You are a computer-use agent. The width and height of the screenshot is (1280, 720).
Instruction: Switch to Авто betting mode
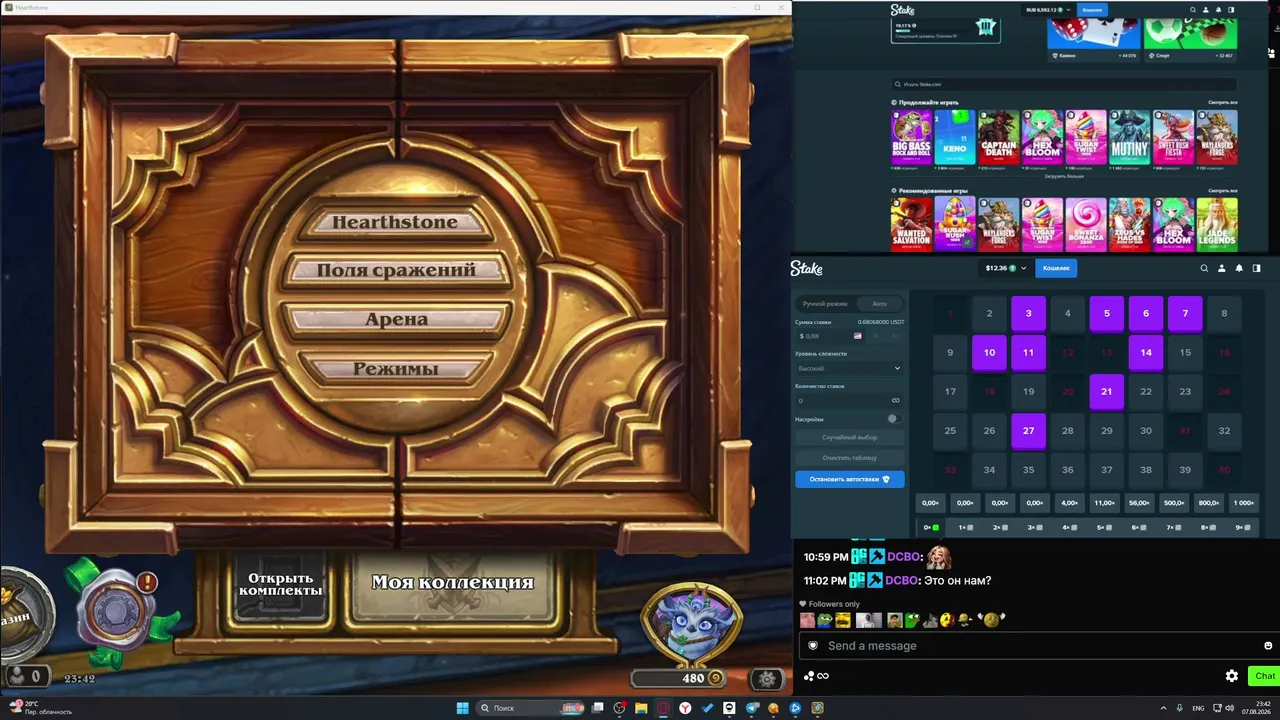click(x=879, y=303)
